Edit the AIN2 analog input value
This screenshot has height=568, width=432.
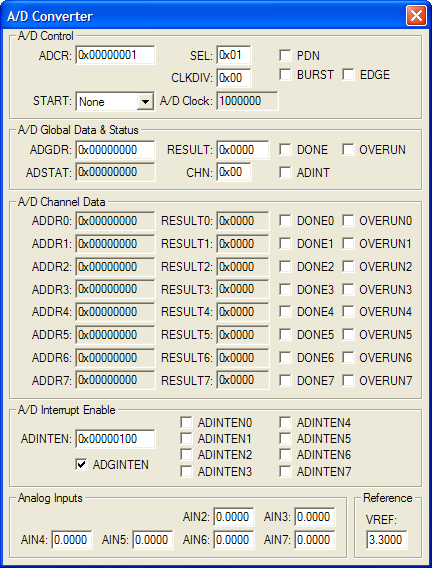[x=234, y=517]
